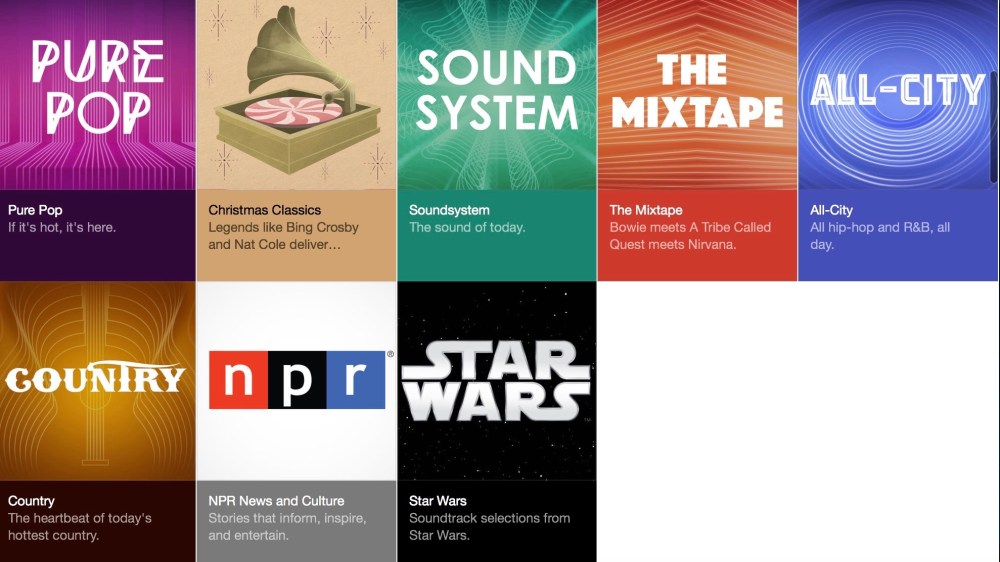Click 'Stories that inform, inspire' description text
The height and width of the screenshot is (562, 1000).
coord(287,527)
